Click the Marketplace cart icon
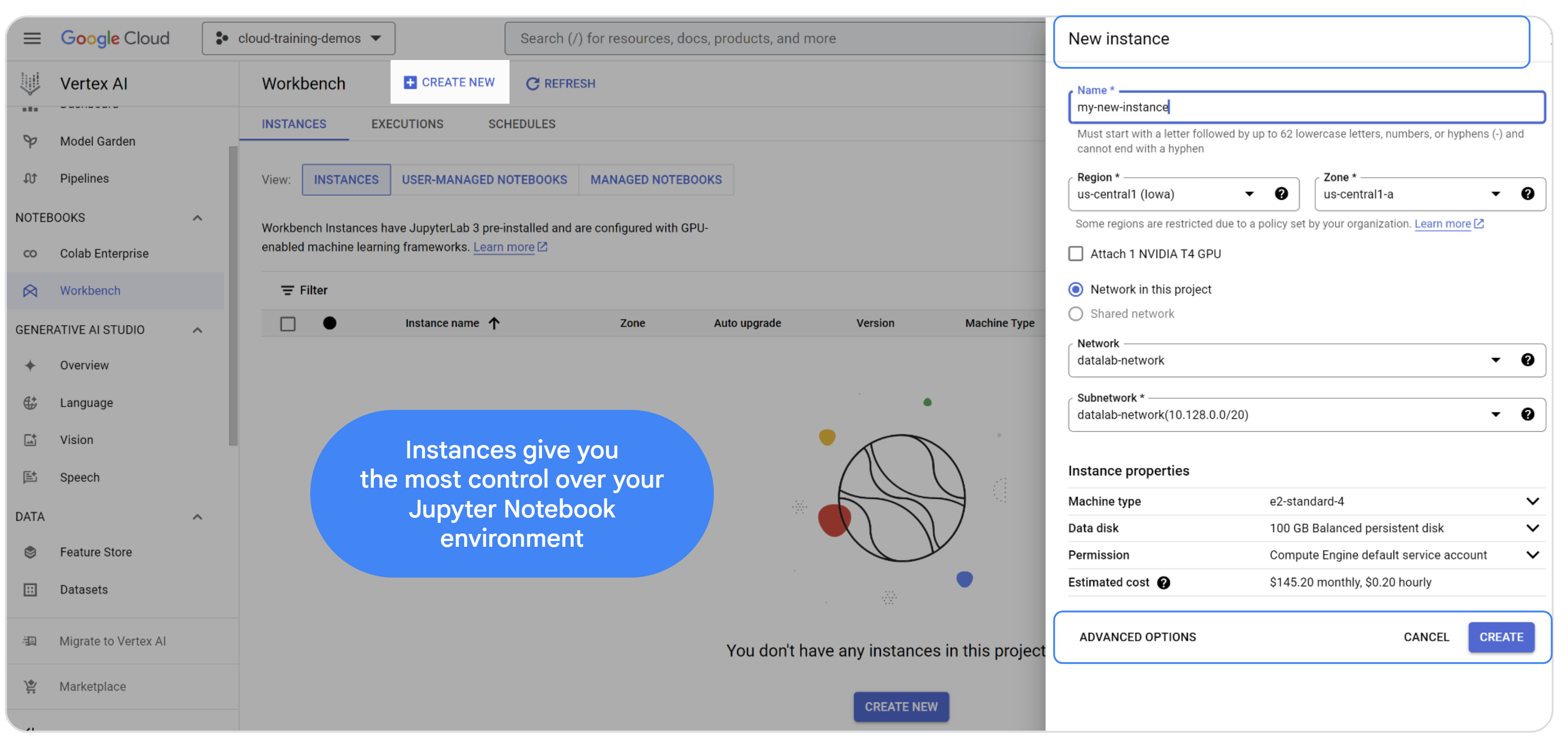The image size is (1568, 742). coord(30,686)
